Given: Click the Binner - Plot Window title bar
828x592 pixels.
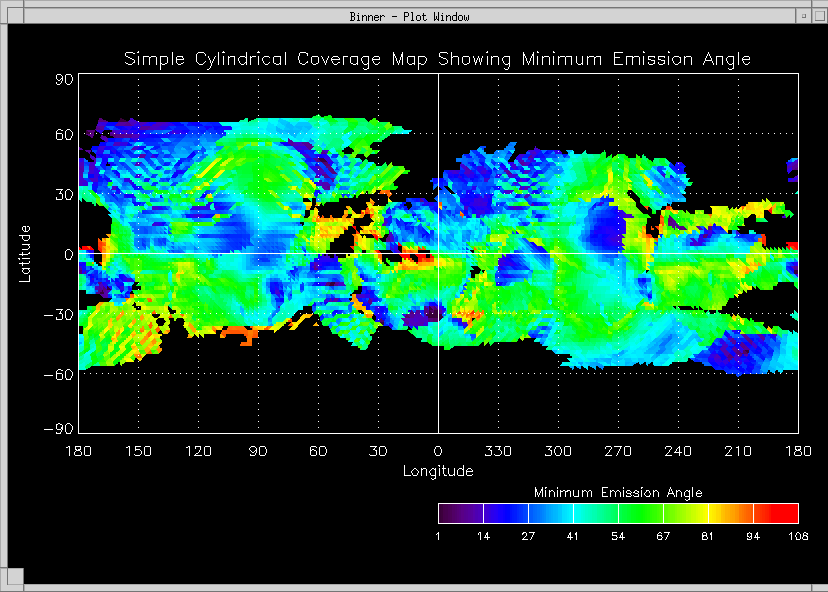Looking at the screenshot, I should 410,16.
